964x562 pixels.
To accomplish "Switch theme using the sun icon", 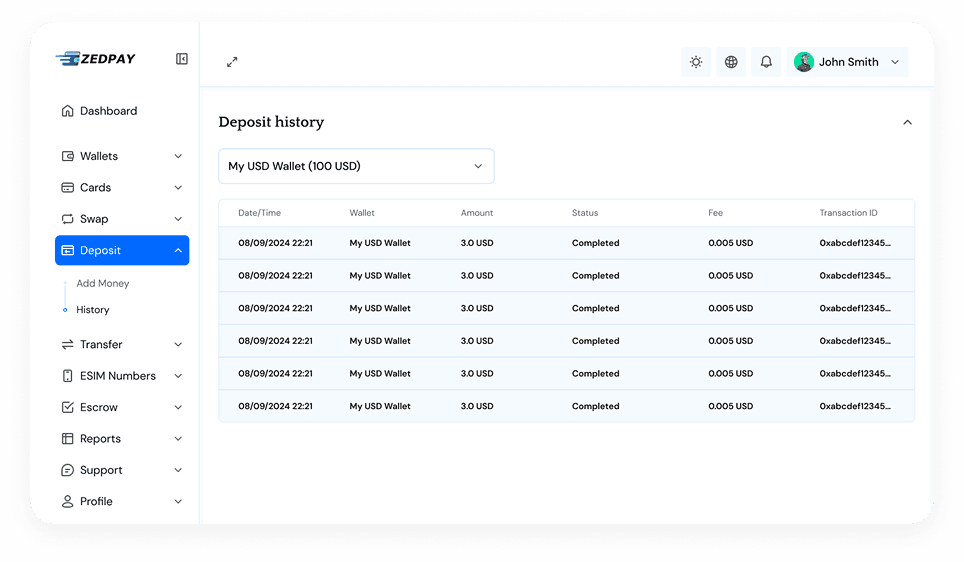I will (696, 62).
